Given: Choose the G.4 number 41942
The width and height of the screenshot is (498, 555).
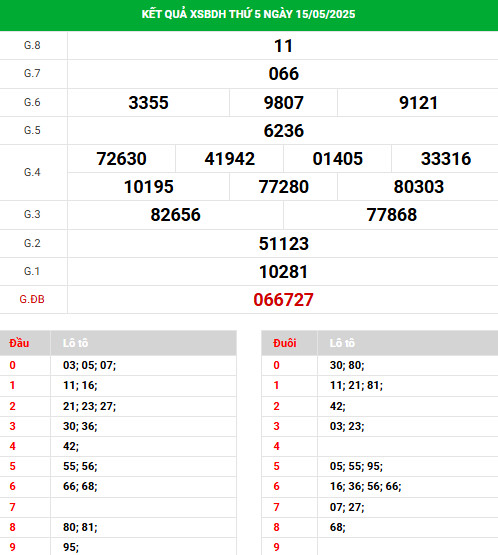Looking at the screenshot, I should tap(229, 159).
